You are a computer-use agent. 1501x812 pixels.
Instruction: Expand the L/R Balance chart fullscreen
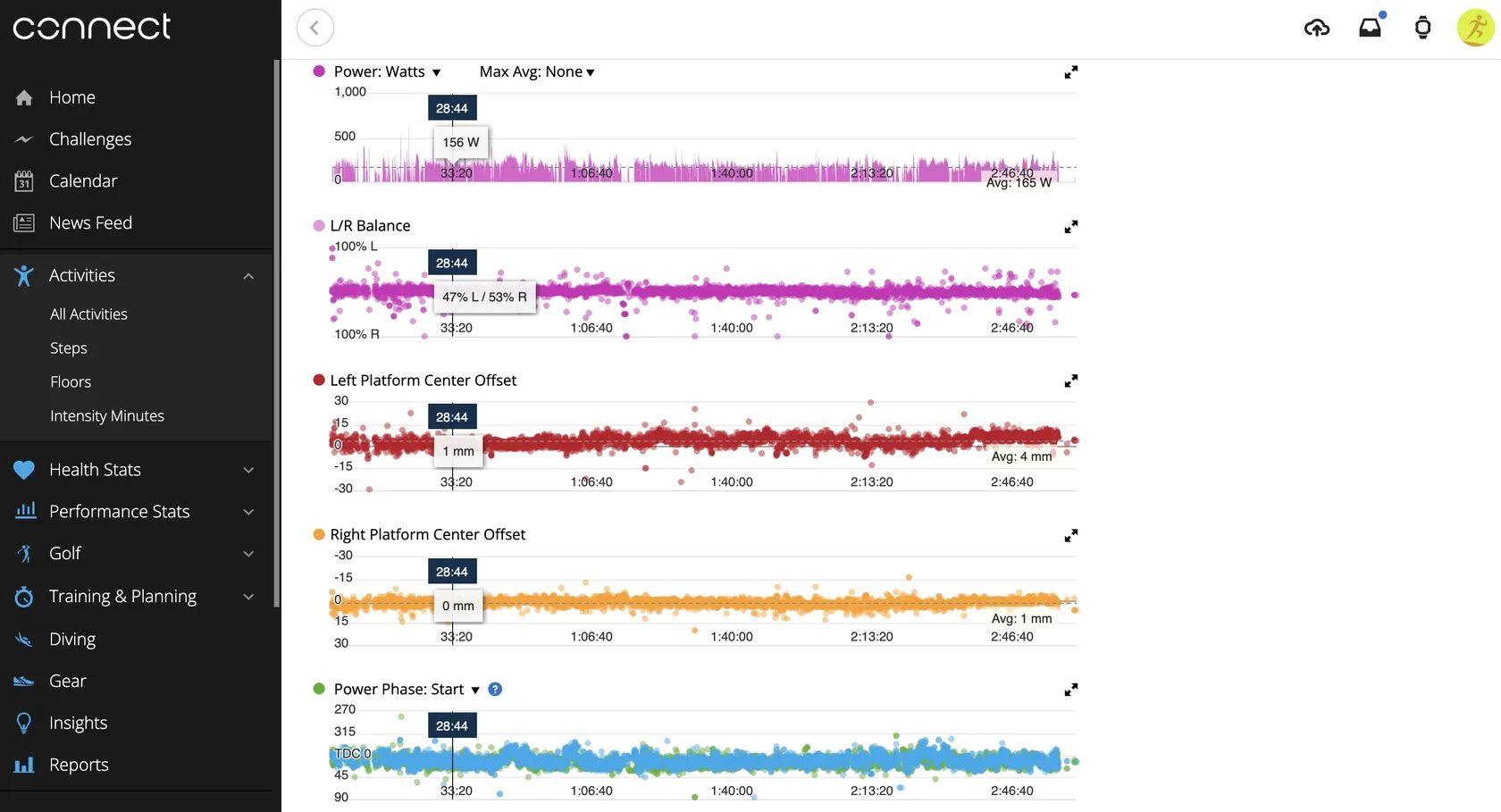tap(1070, 227)
